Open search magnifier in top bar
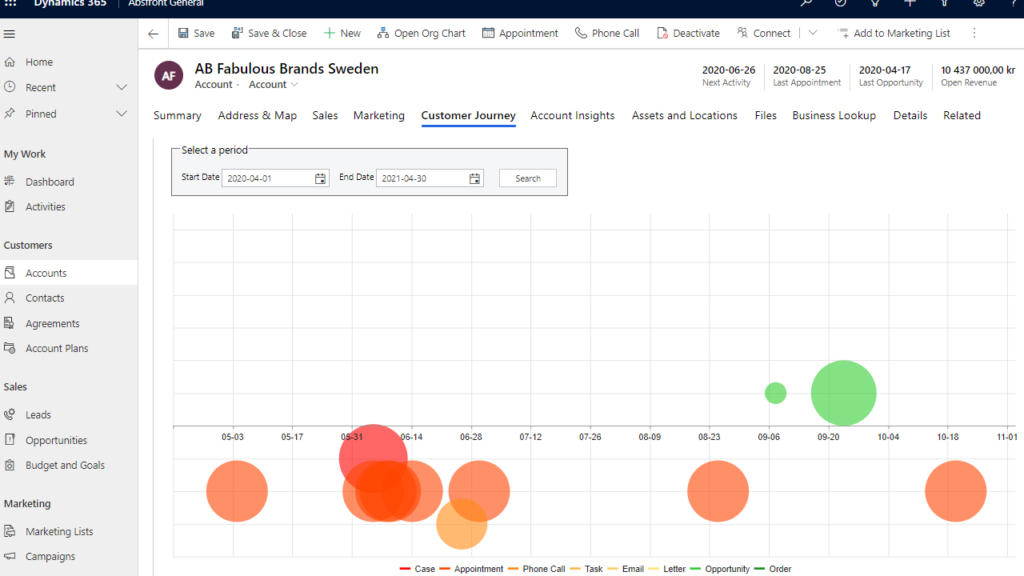Viewport: 1024px width, 576px height. pos(807,3)
